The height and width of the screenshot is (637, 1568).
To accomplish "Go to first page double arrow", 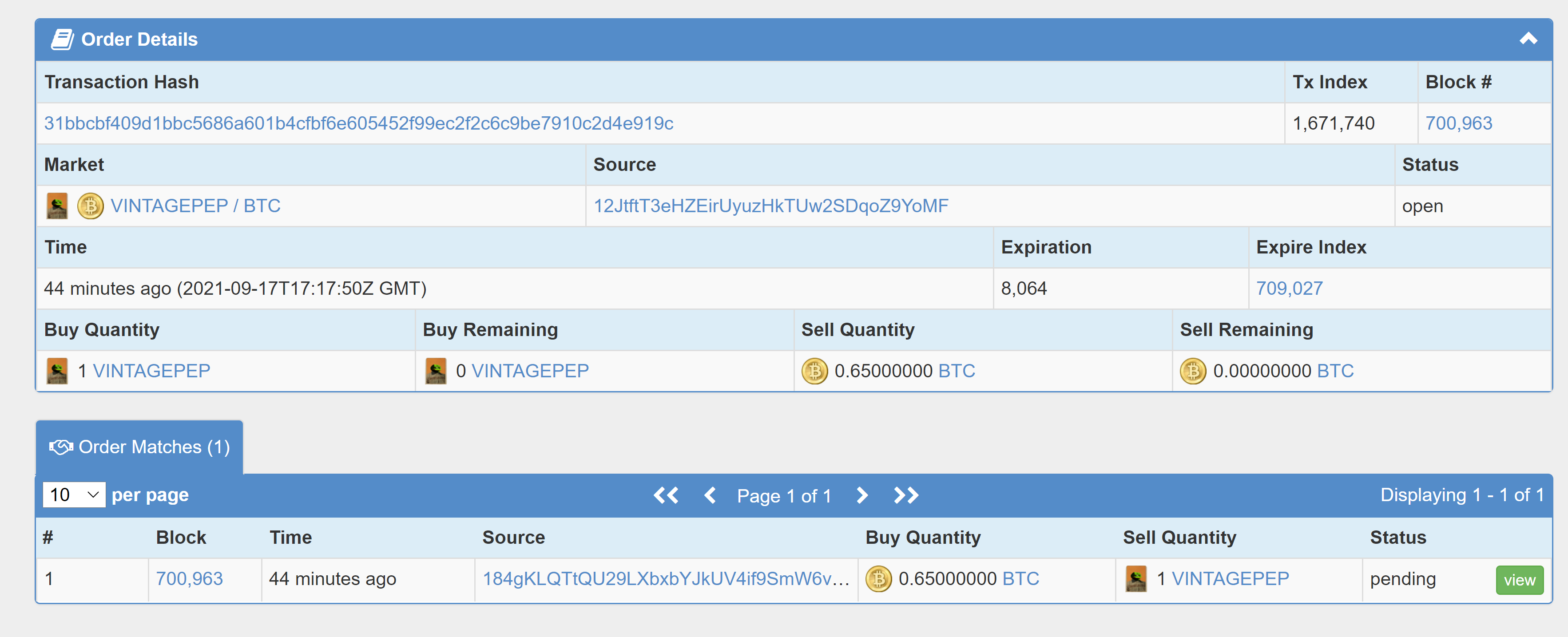I will point(666,496).
